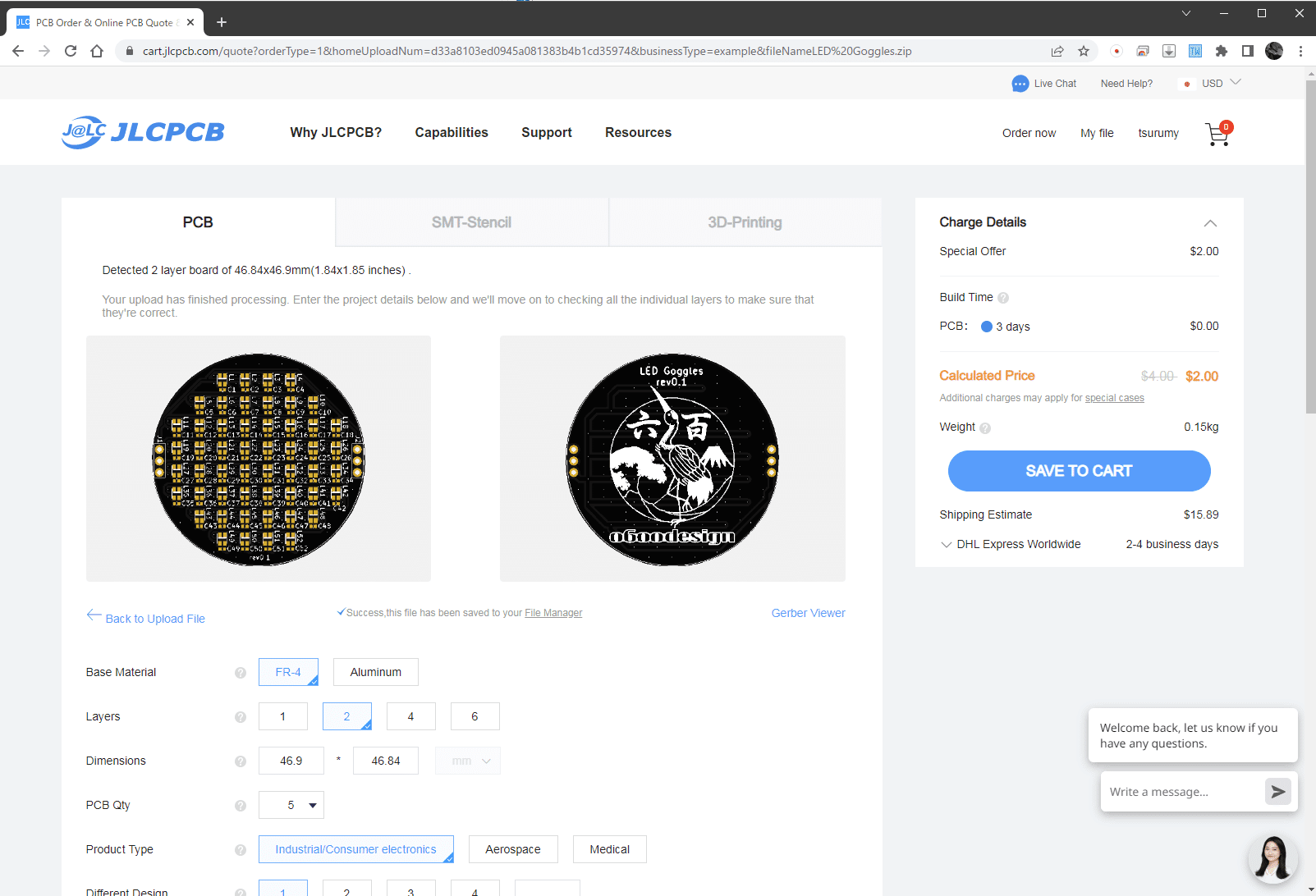Click PCB Qty help icon
1316x896 pixels.
coord(241,806)
